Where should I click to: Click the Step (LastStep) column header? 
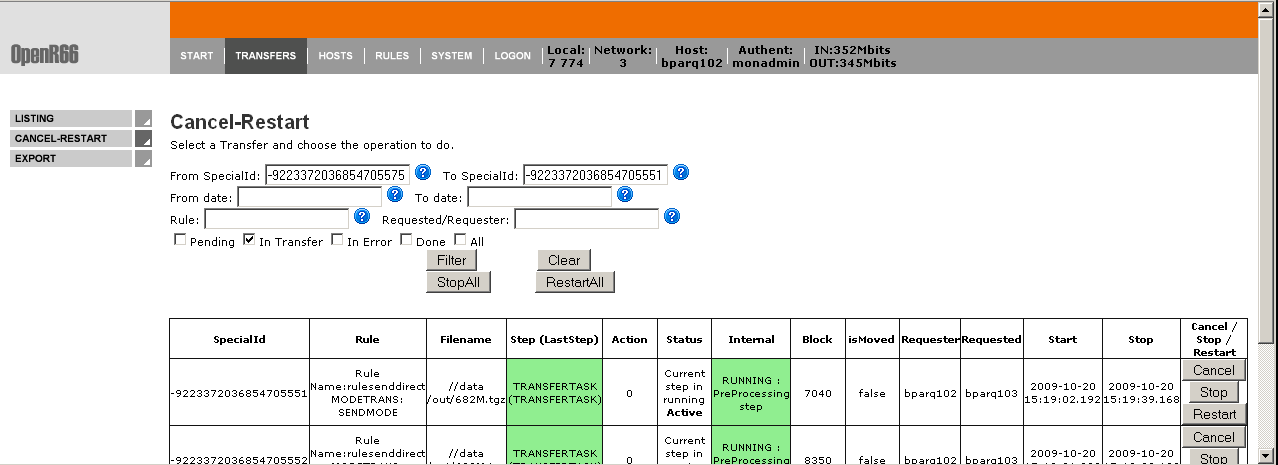click(555, 339)
